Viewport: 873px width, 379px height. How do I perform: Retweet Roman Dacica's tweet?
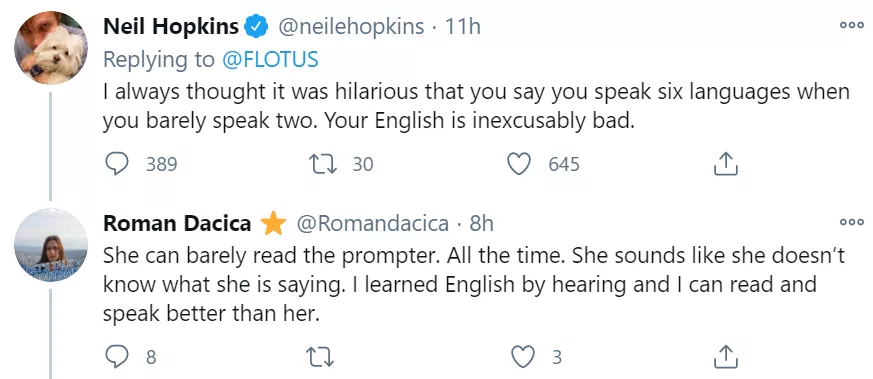click(x=321, y=357)
